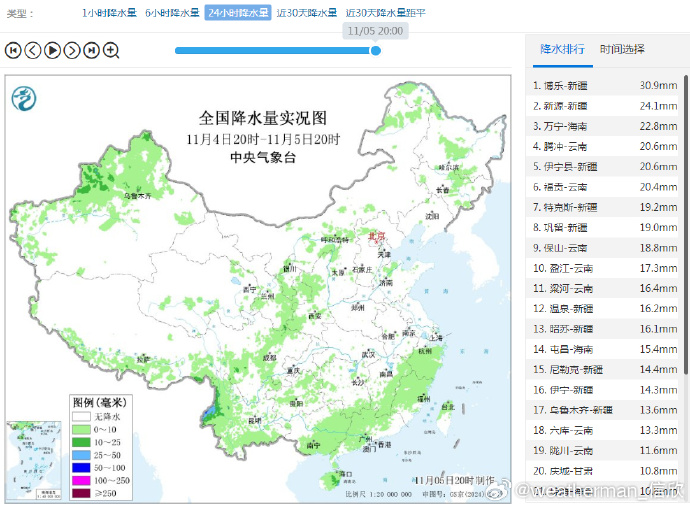The height and width of the screenshot is (507, 690).
Task: Select 万宁-海南 ranking entry
Action: click(566, 126)
